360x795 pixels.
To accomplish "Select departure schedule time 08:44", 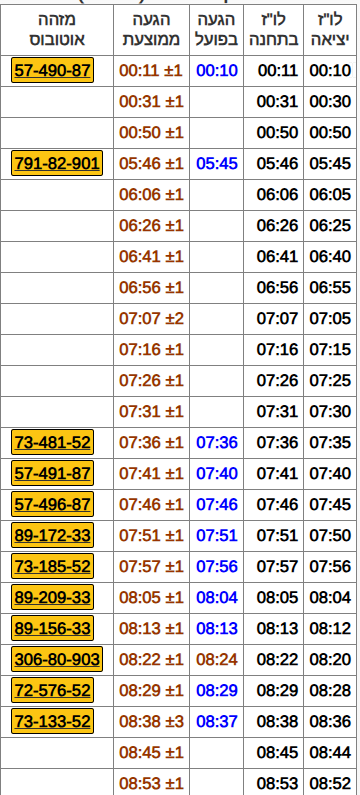I will pos(330,753).
